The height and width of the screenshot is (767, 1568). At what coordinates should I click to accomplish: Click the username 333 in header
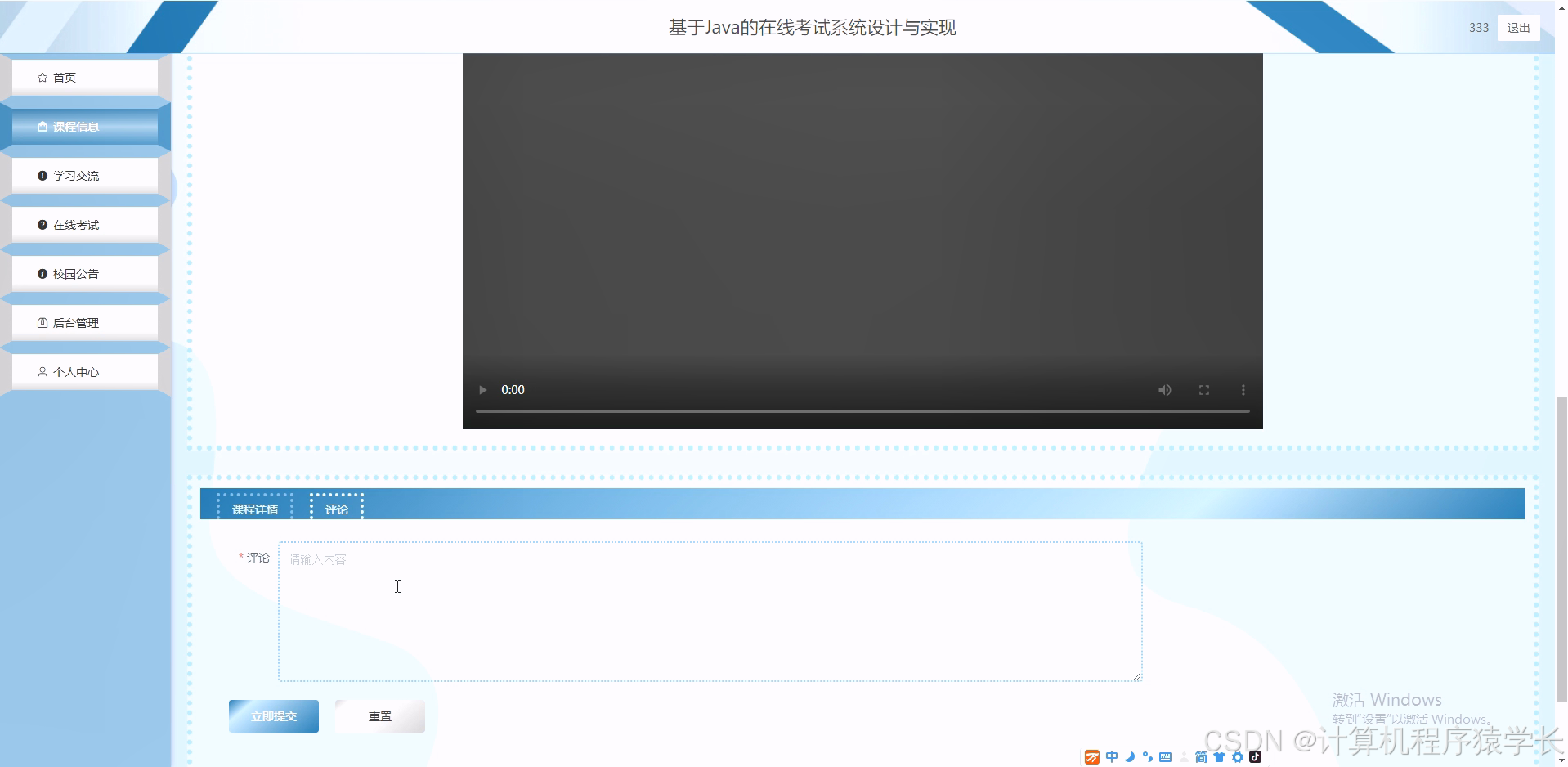[x=1479, y=28]
